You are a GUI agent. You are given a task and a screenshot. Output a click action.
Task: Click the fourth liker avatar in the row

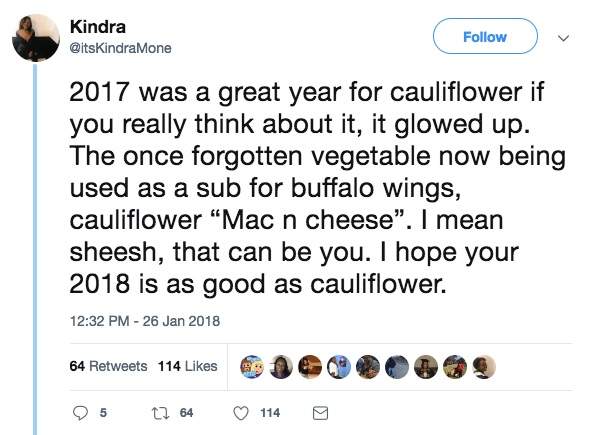point(340,366)
